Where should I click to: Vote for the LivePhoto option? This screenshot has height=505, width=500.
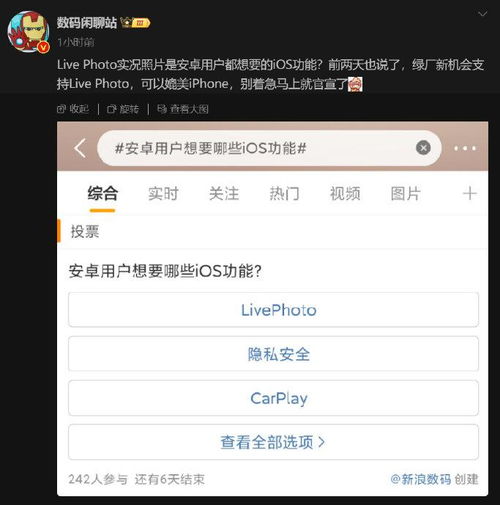(x=273, y=310)
